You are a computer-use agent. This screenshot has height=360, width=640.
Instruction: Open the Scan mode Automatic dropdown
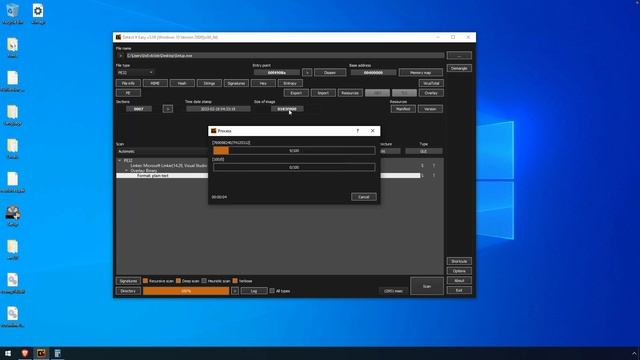[162, 151]
